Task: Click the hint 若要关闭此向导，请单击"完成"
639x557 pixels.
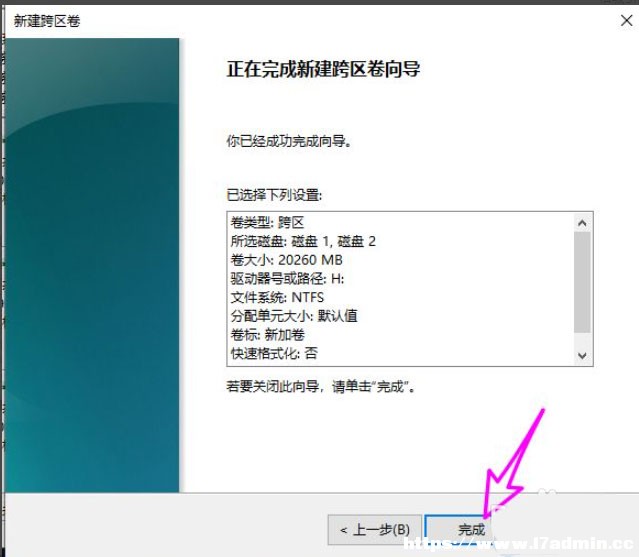Action: [x=321, y=386]
